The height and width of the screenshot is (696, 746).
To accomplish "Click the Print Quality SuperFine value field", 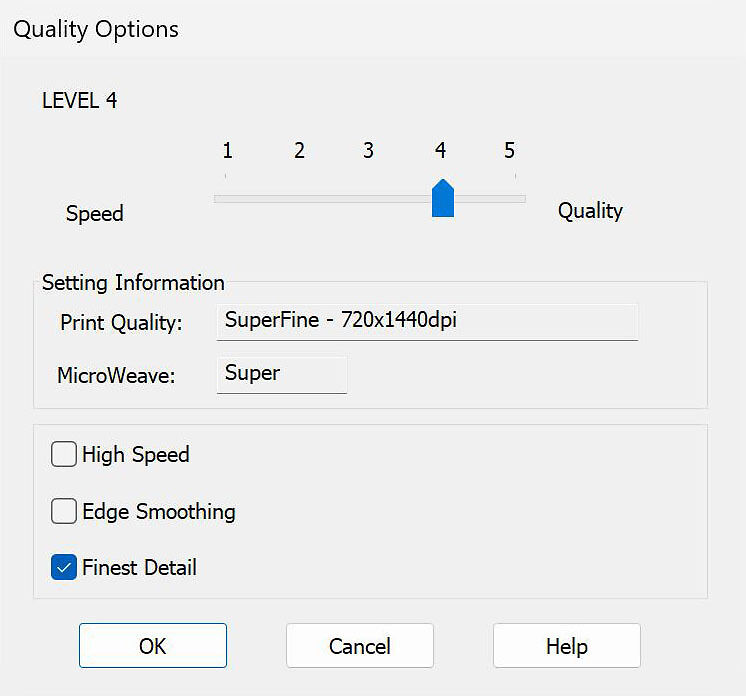I will (427, 322).
